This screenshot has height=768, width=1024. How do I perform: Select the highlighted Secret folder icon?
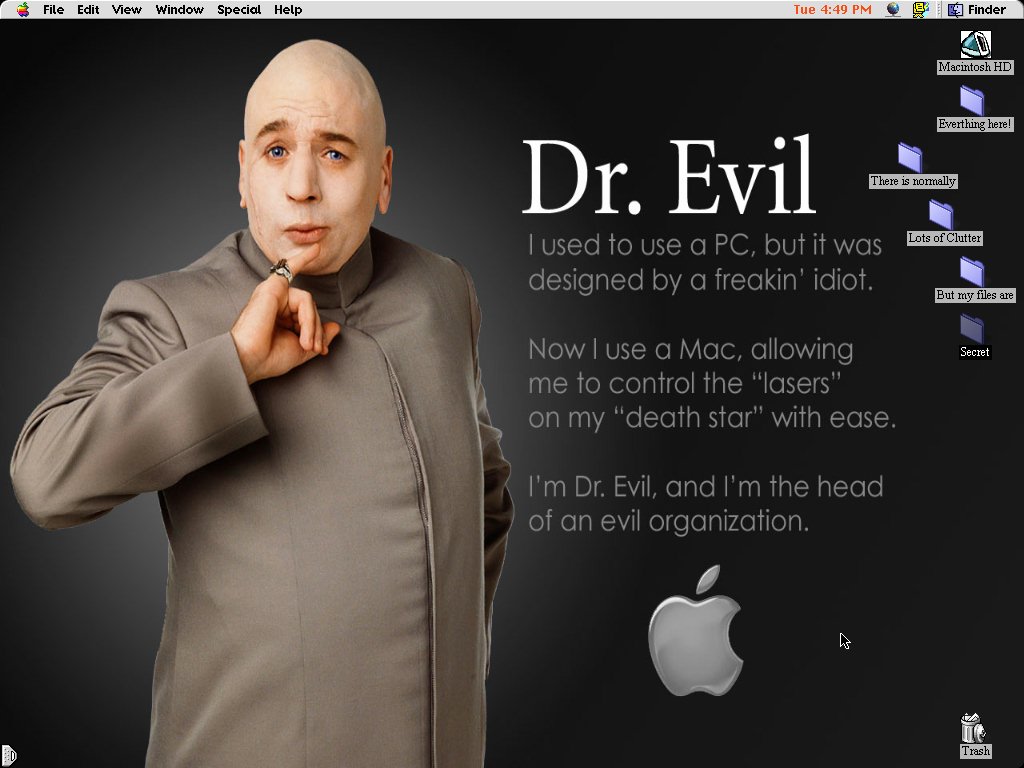click(972, 328)
